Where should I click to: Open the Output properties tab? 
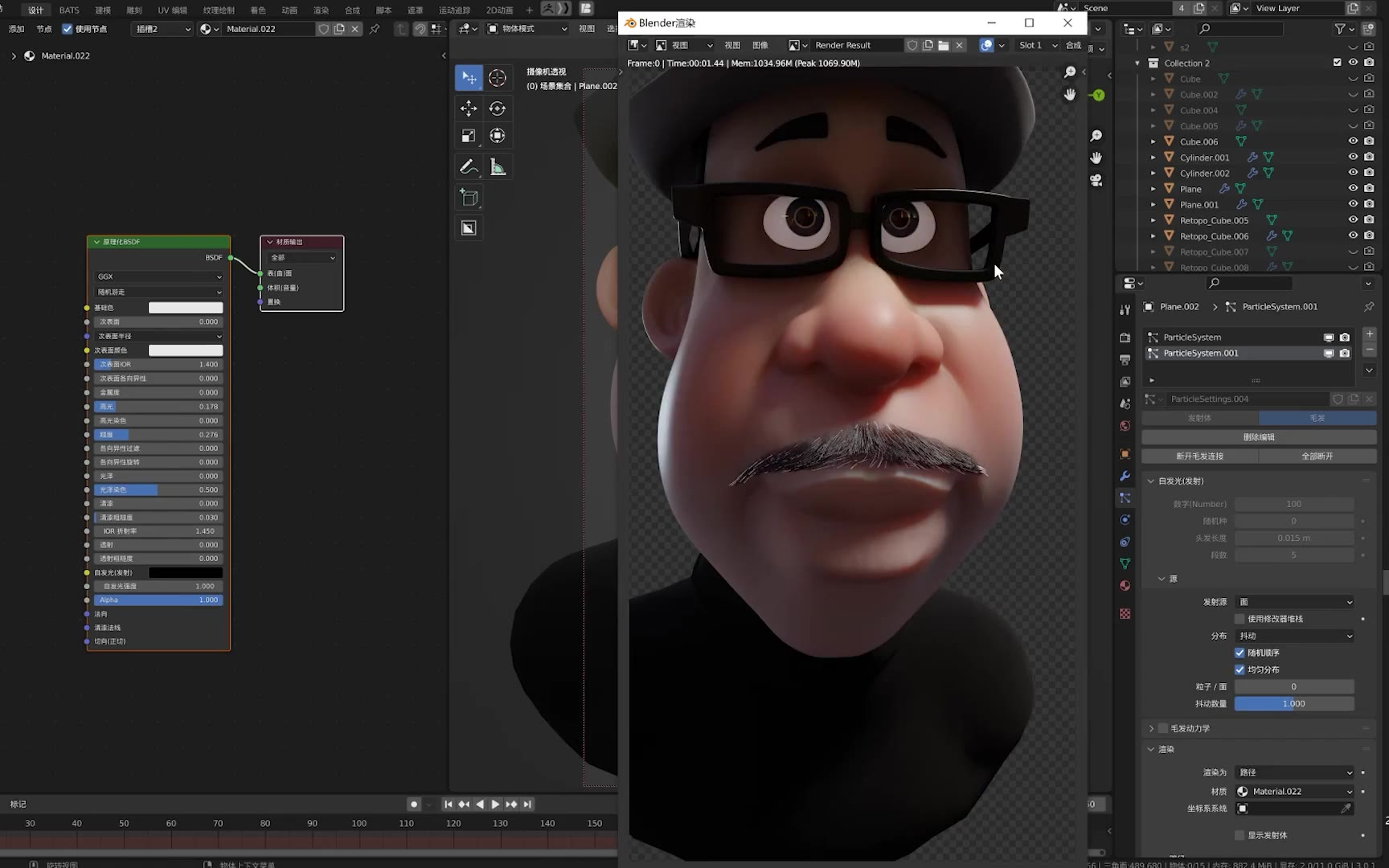1125,359
